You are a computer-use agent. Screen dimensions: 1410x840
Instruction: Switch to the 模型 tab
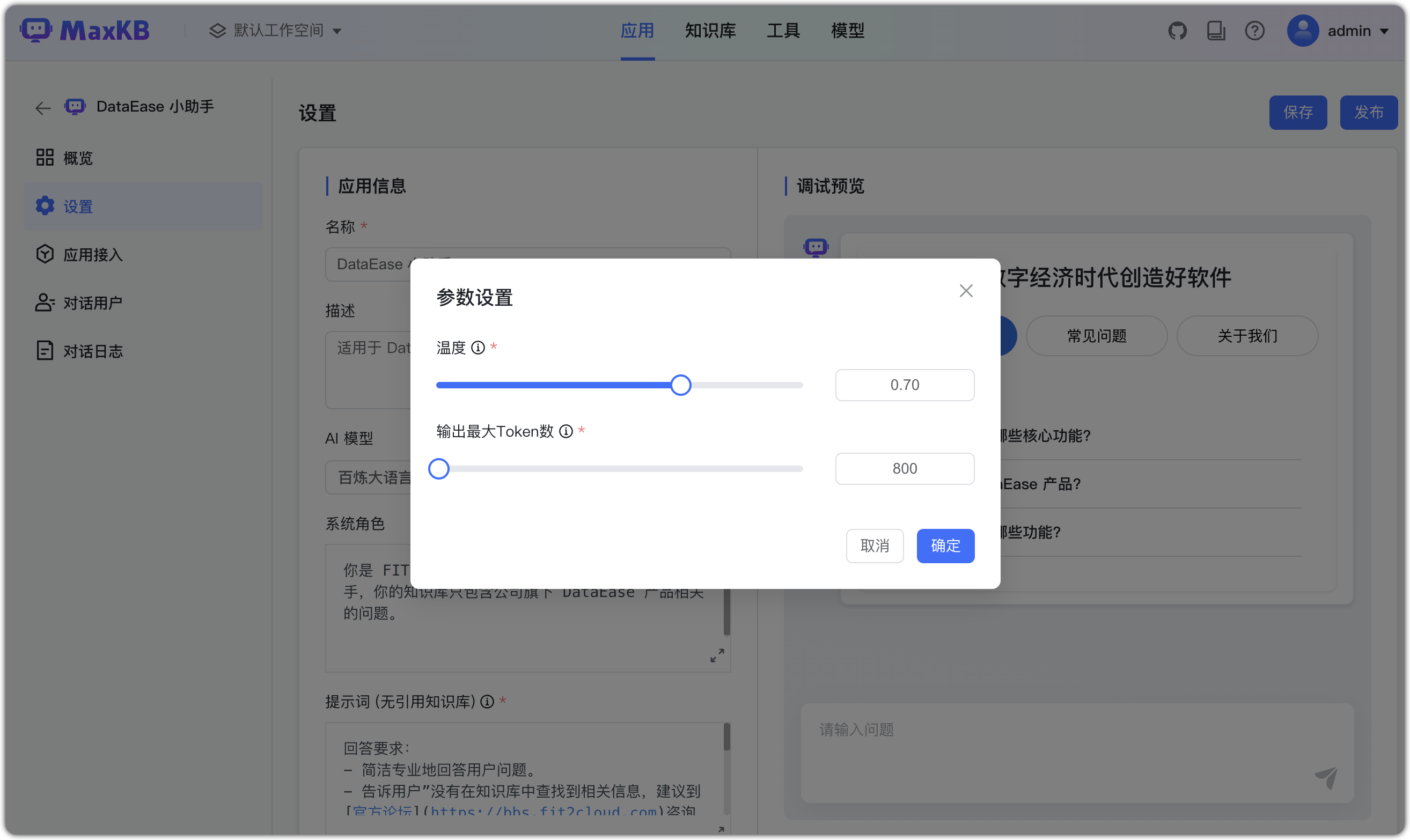tap(847, 31)
